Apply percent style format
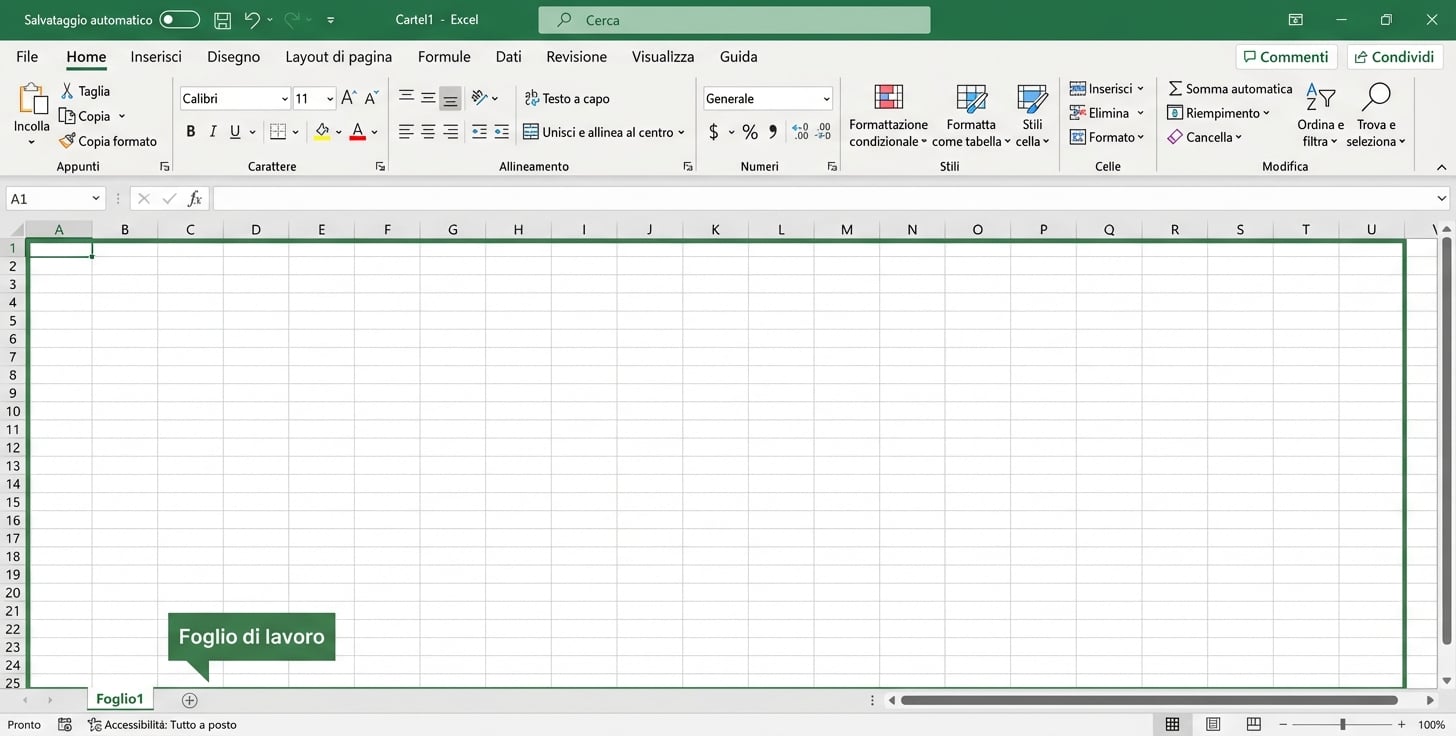Screen dimensions: 1456x736 (x=750, y=132)
